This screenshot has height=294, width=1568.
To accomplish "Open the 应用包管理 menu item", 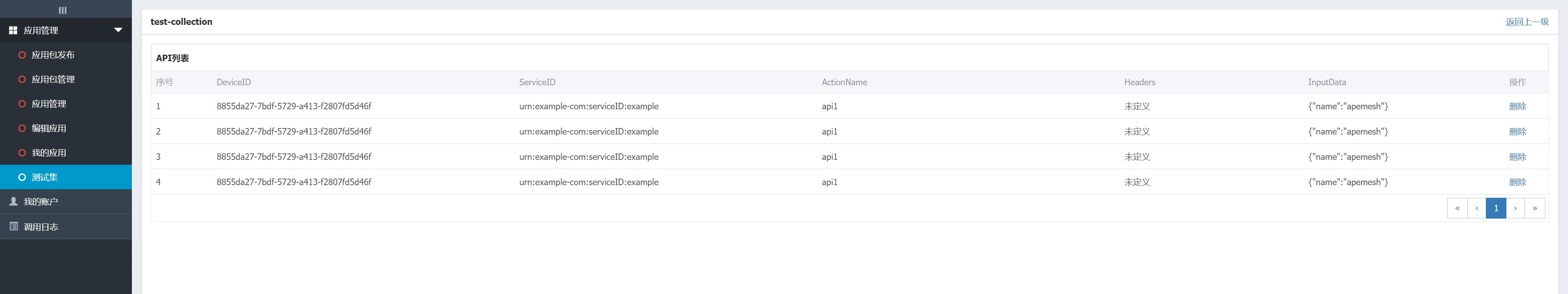I will [x=66, y=80].
